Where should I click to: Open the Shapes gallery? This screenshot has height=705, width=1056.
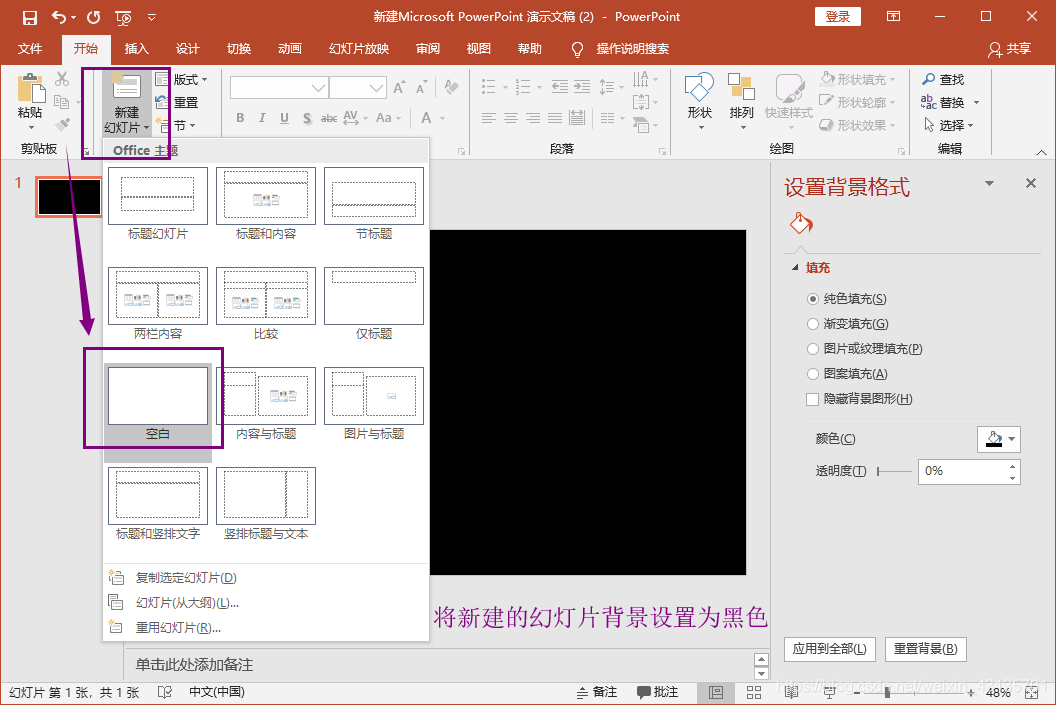coord(699,101)
